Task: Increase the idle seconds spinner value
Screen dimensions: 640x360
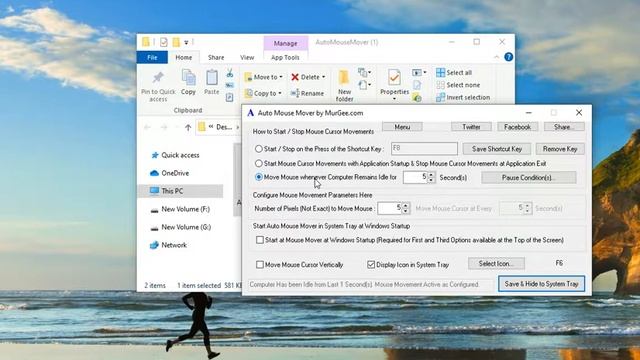Action: [x=431, y=175]
